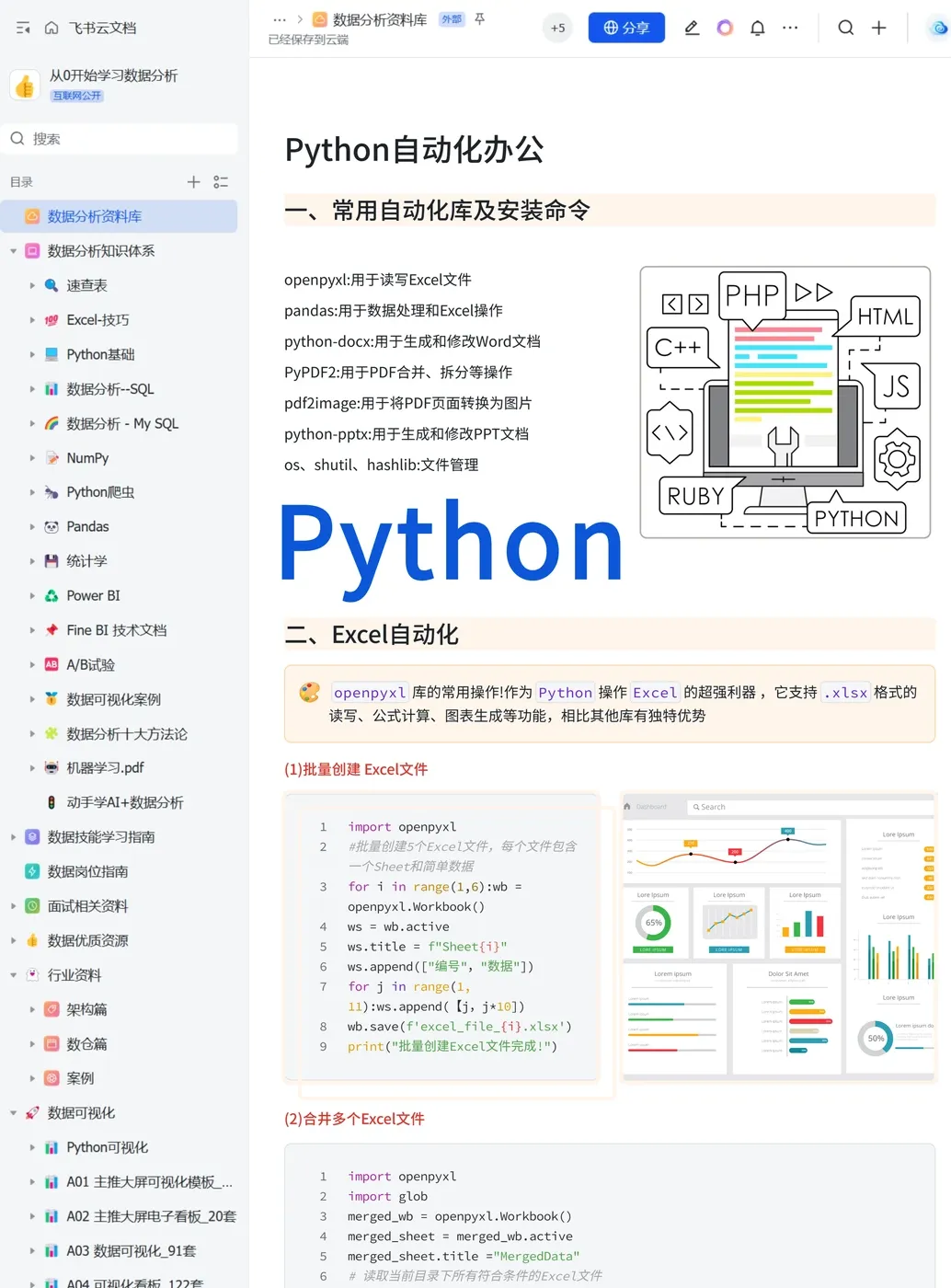Viewport: 951px width, 1288px height.
Task: Expand the 数据可视化案例 tree node
Action: [32, 699]
